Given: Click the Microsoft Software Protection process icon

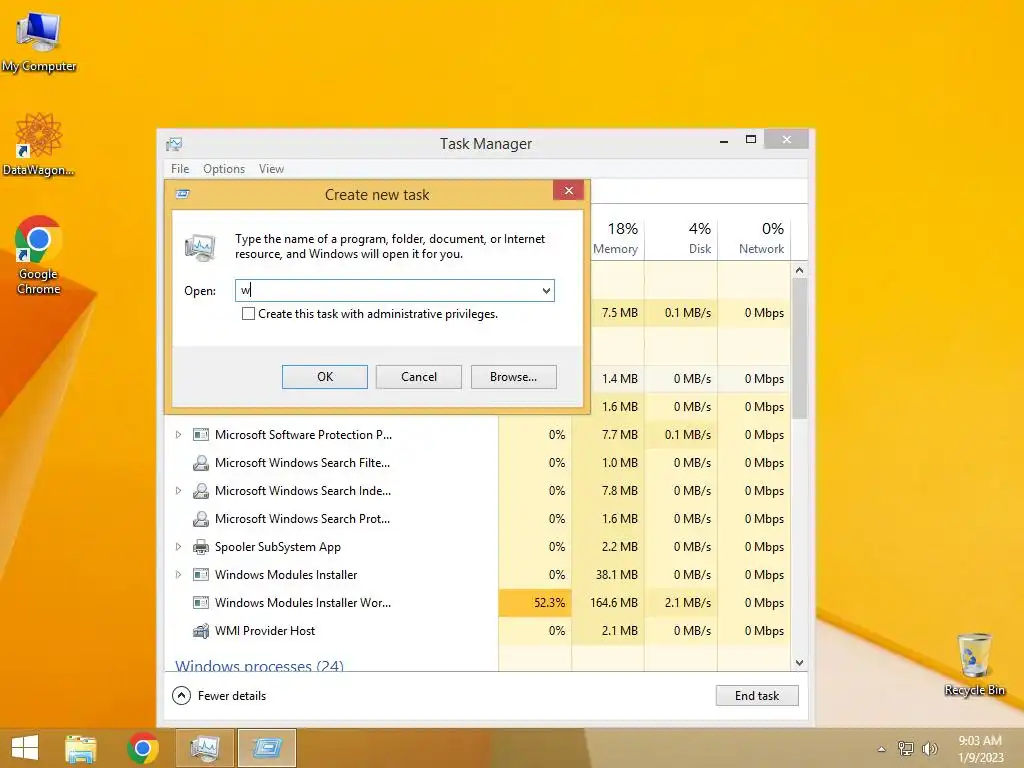Looking at the screenshot, I should click(x=201, y=435).
